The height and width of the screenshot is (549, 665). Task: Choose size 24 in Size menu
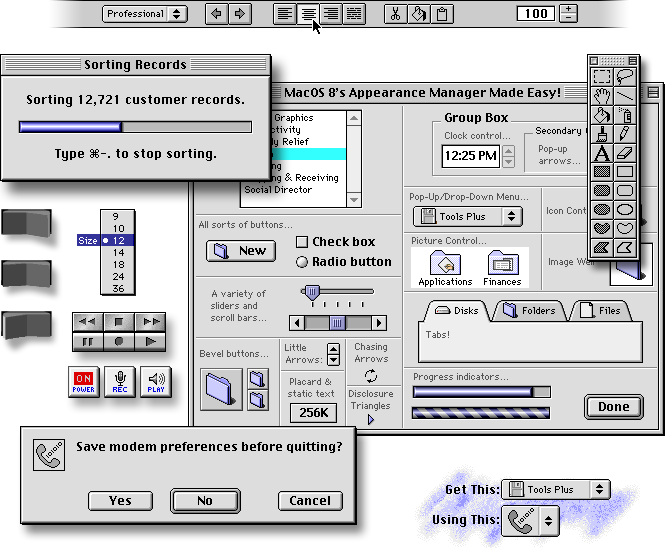(118, 276)
